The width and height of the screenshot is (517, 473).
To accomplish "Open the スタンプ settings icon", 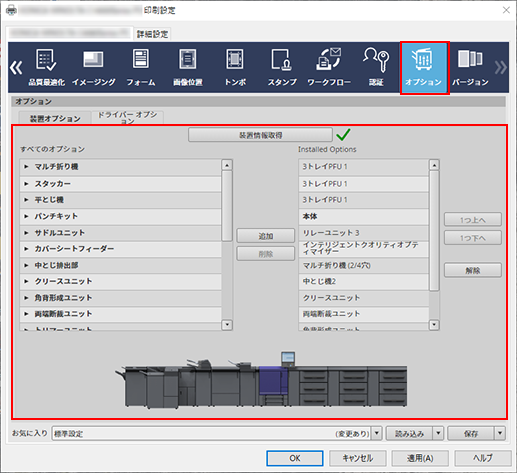I will pyautogui.click(x=282, y=67).
